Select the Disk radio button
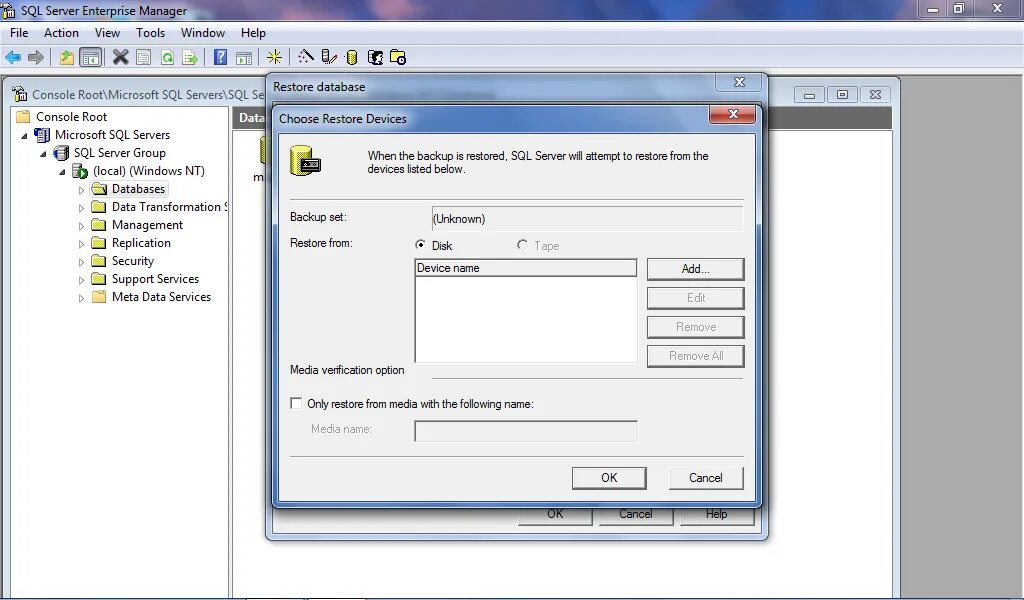 [x=421, y=245]
